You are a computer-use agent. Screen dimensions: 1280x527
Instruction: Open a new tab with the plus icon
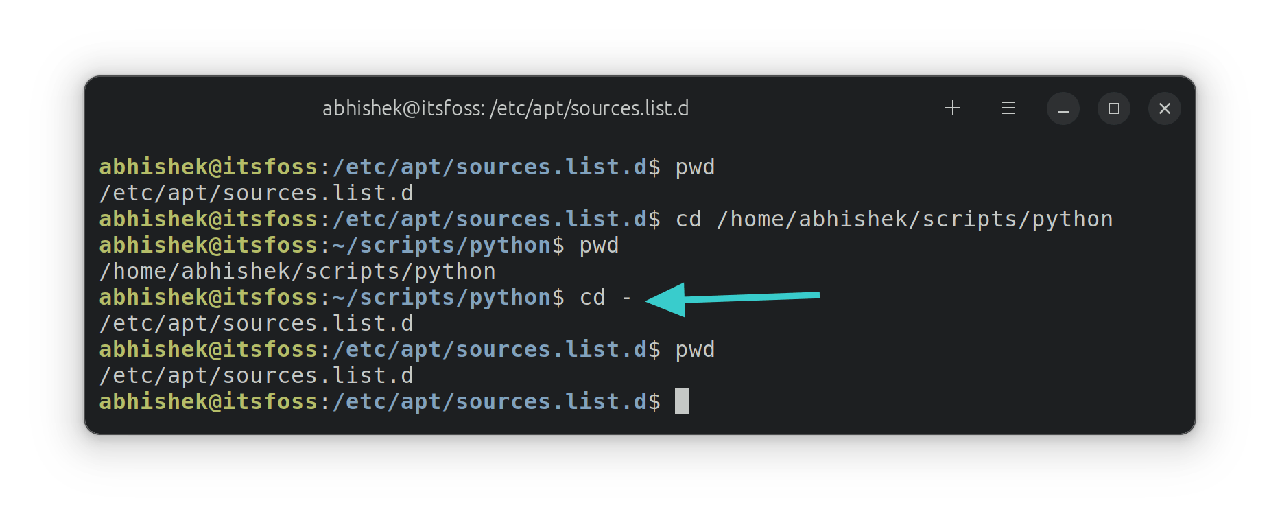(952, 108)
